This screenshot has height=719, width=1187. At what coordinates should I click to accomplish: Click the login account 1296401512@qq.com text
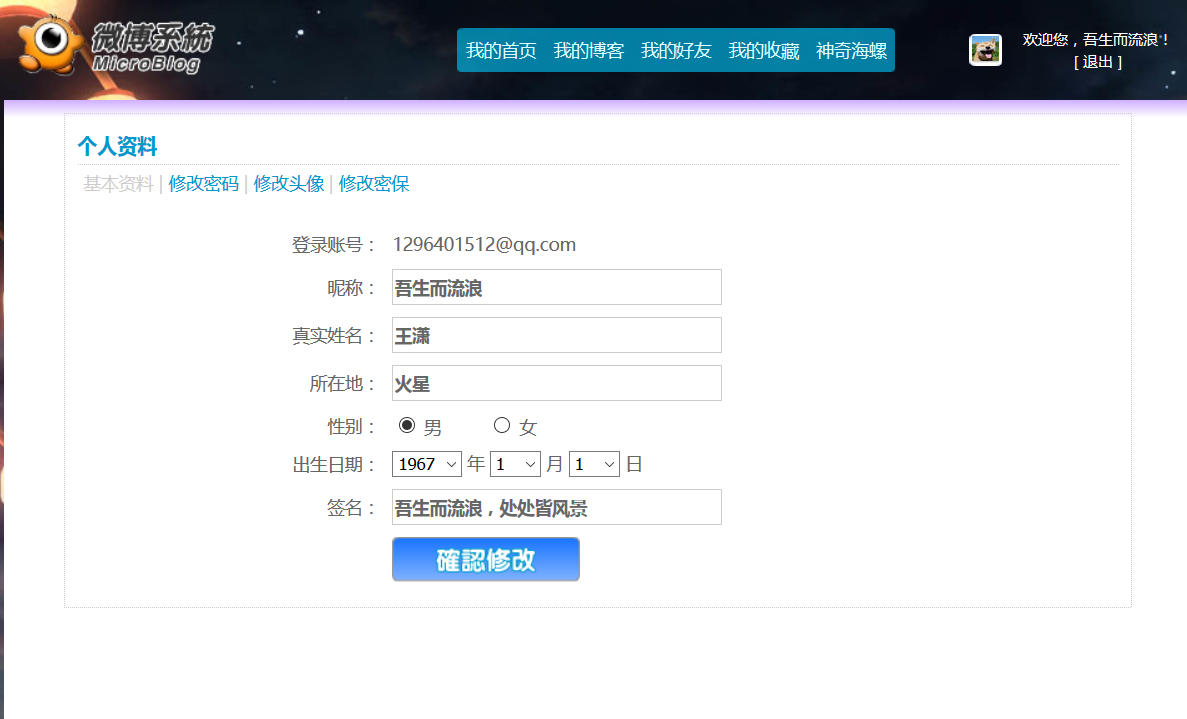(x=484, y=244)
